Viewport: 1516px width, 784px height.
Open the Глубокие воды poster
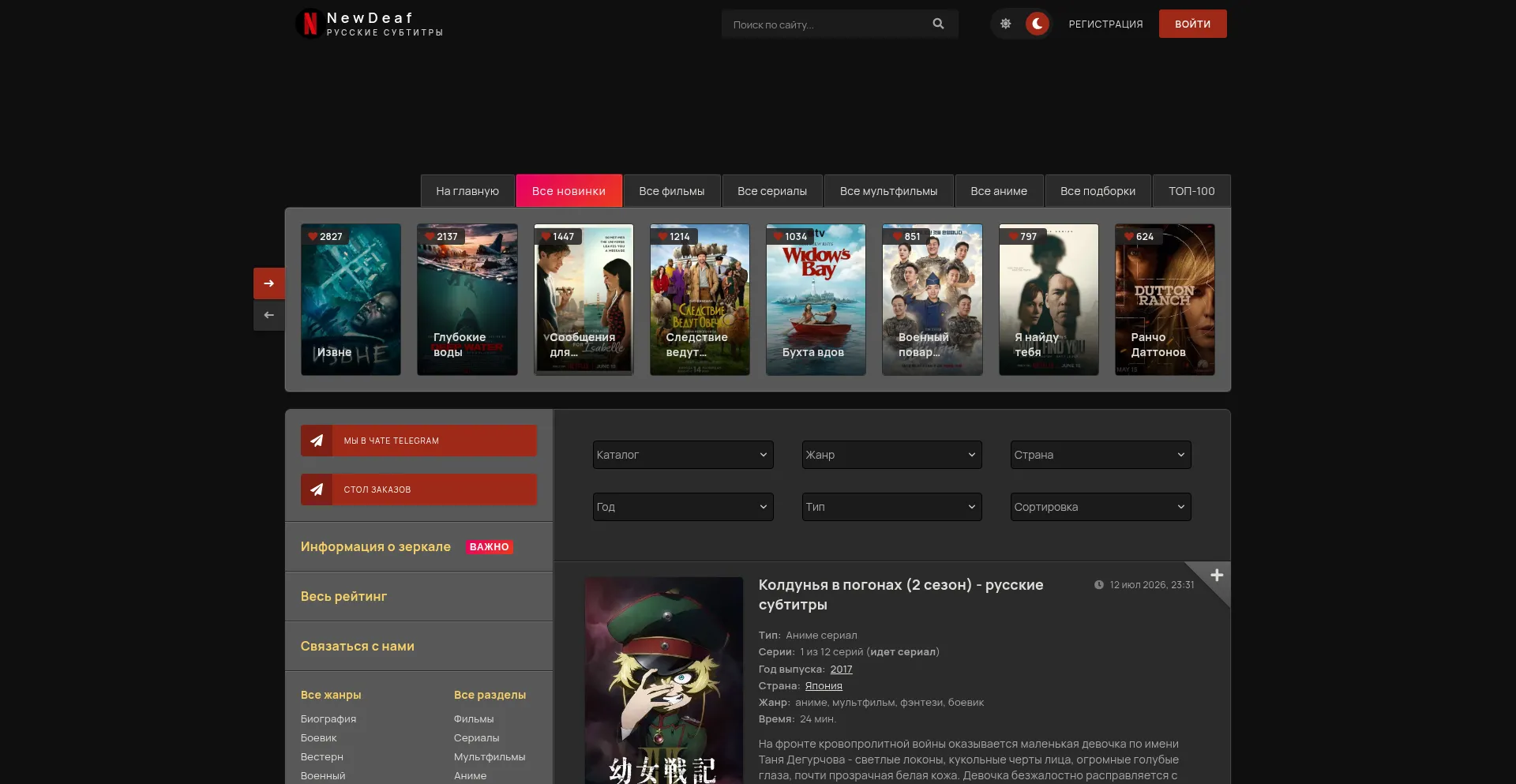click(467, 299)
